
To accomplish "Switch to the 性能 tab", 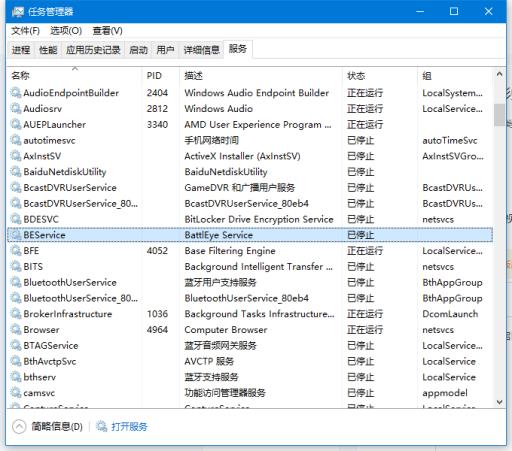I will coord(48,50).
